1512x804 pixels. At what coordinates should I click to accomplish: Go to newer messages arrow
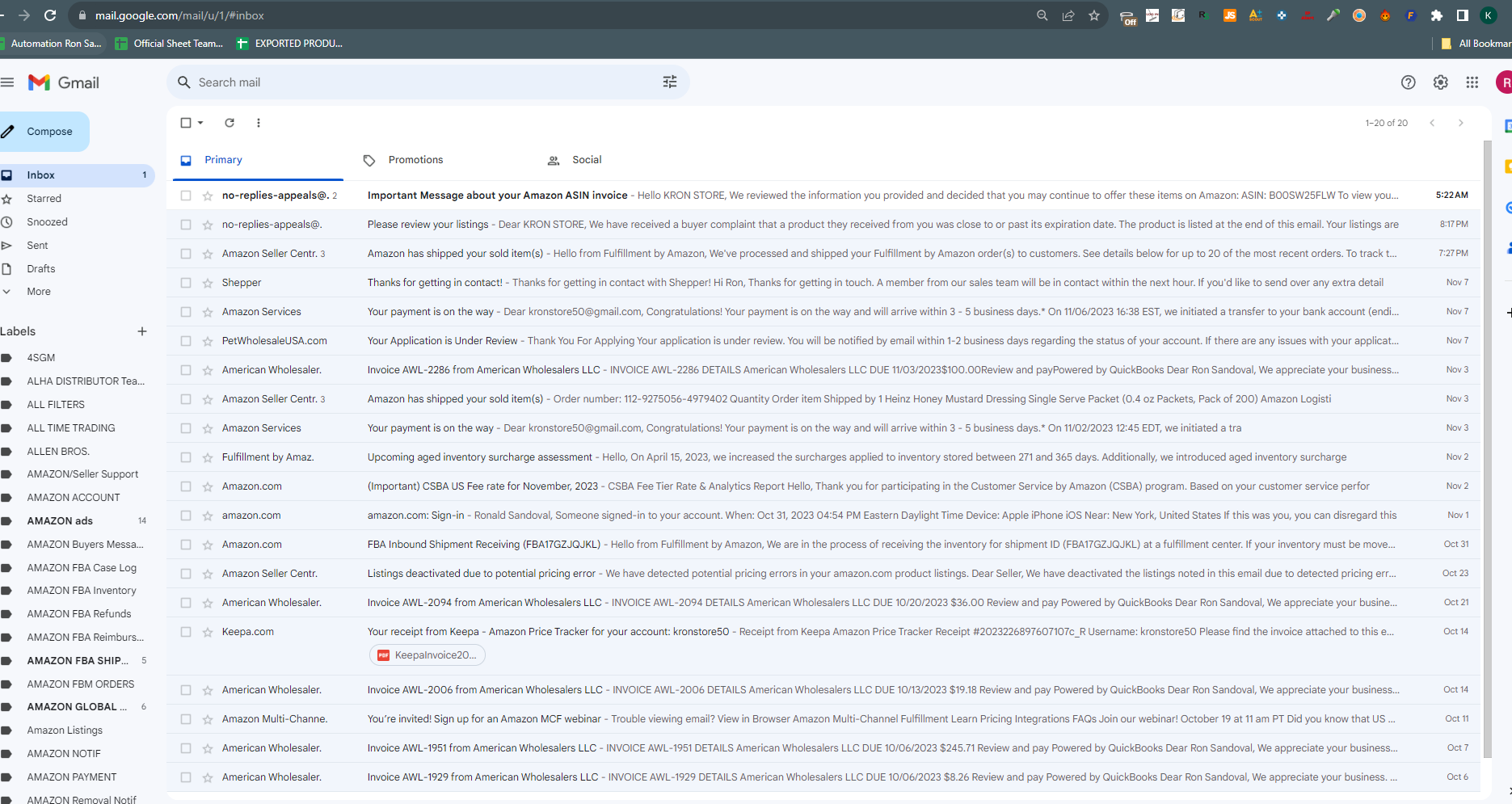pos(1432,123)
